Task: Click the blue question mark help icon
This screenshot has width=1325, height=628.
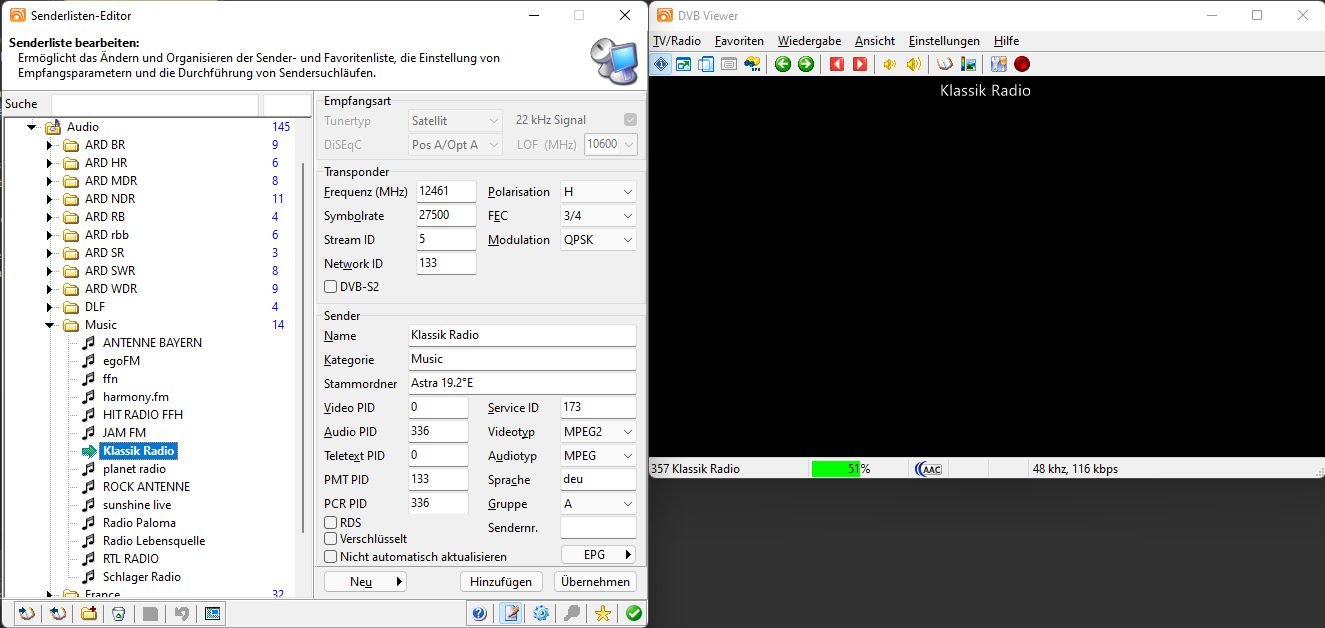Action: coord(479,613)
